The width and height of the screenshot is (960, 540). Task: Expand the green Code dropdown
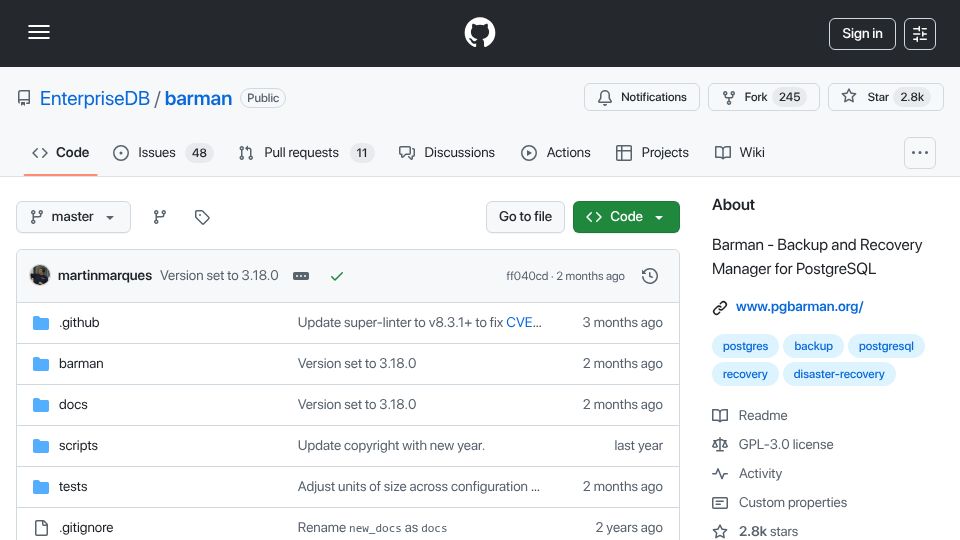[x=626, y=217]
